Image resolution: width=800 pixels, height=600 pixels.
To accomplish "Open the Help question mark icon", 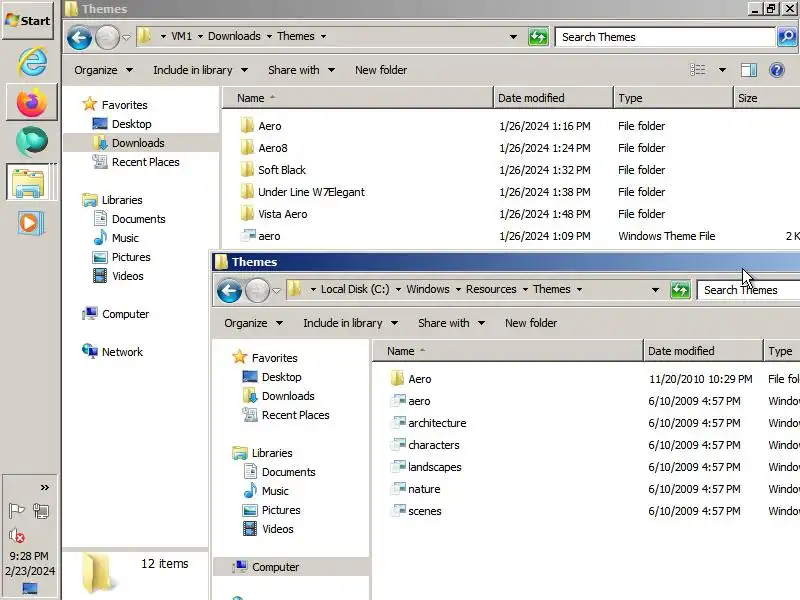I will pyautogui.click(x=777, y=70).
